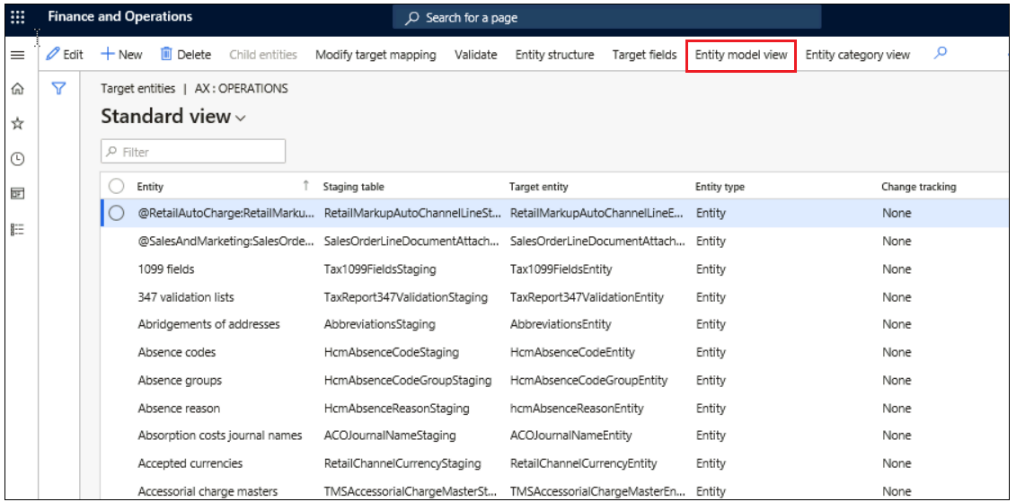Show the filter pane funnel icon
The height and width of the screenshot is (502, 1016).
click(x=59, y=89)
